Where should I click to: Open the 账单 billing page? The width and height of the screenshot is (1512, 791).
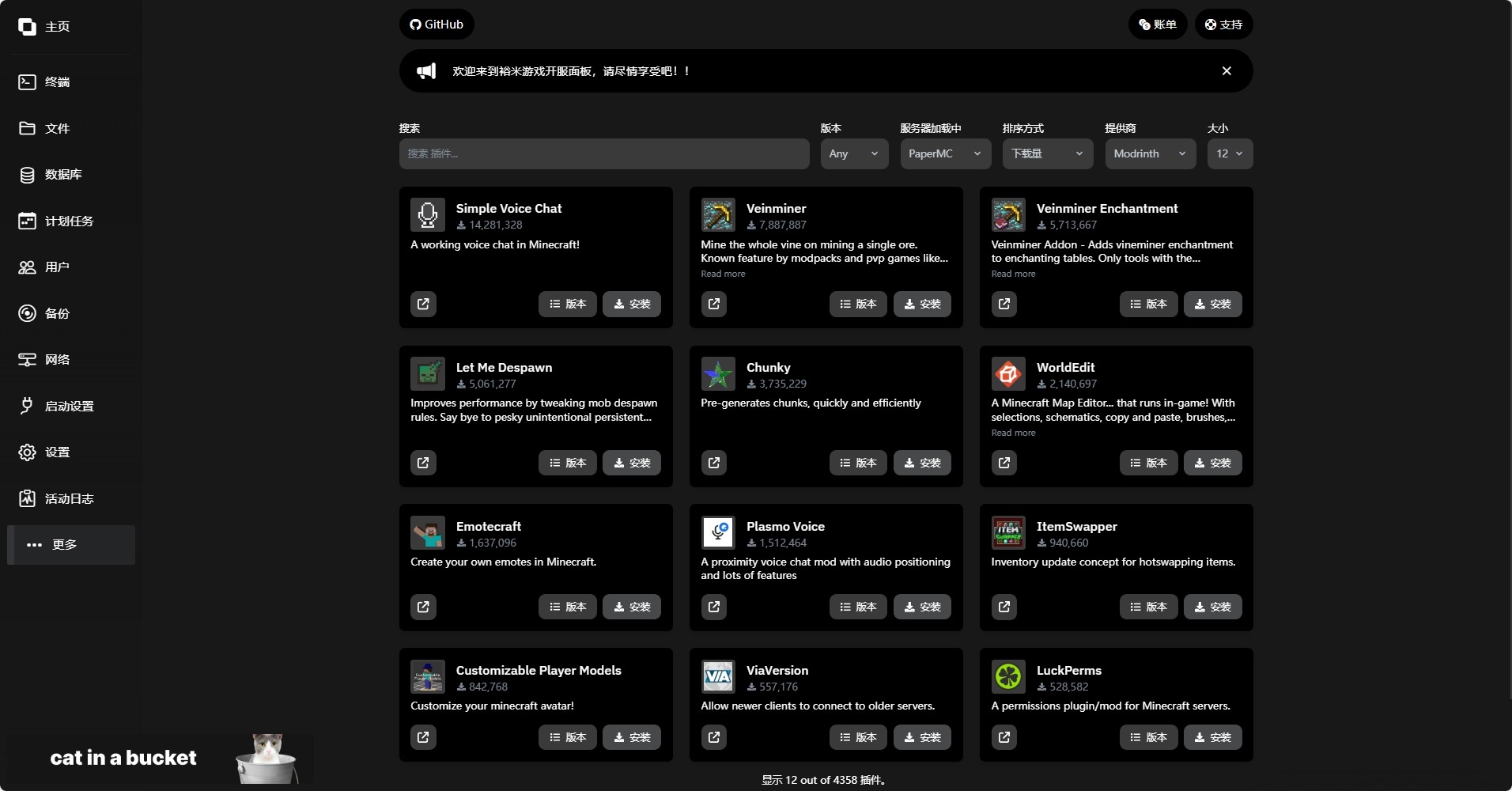pos(1158,25)
